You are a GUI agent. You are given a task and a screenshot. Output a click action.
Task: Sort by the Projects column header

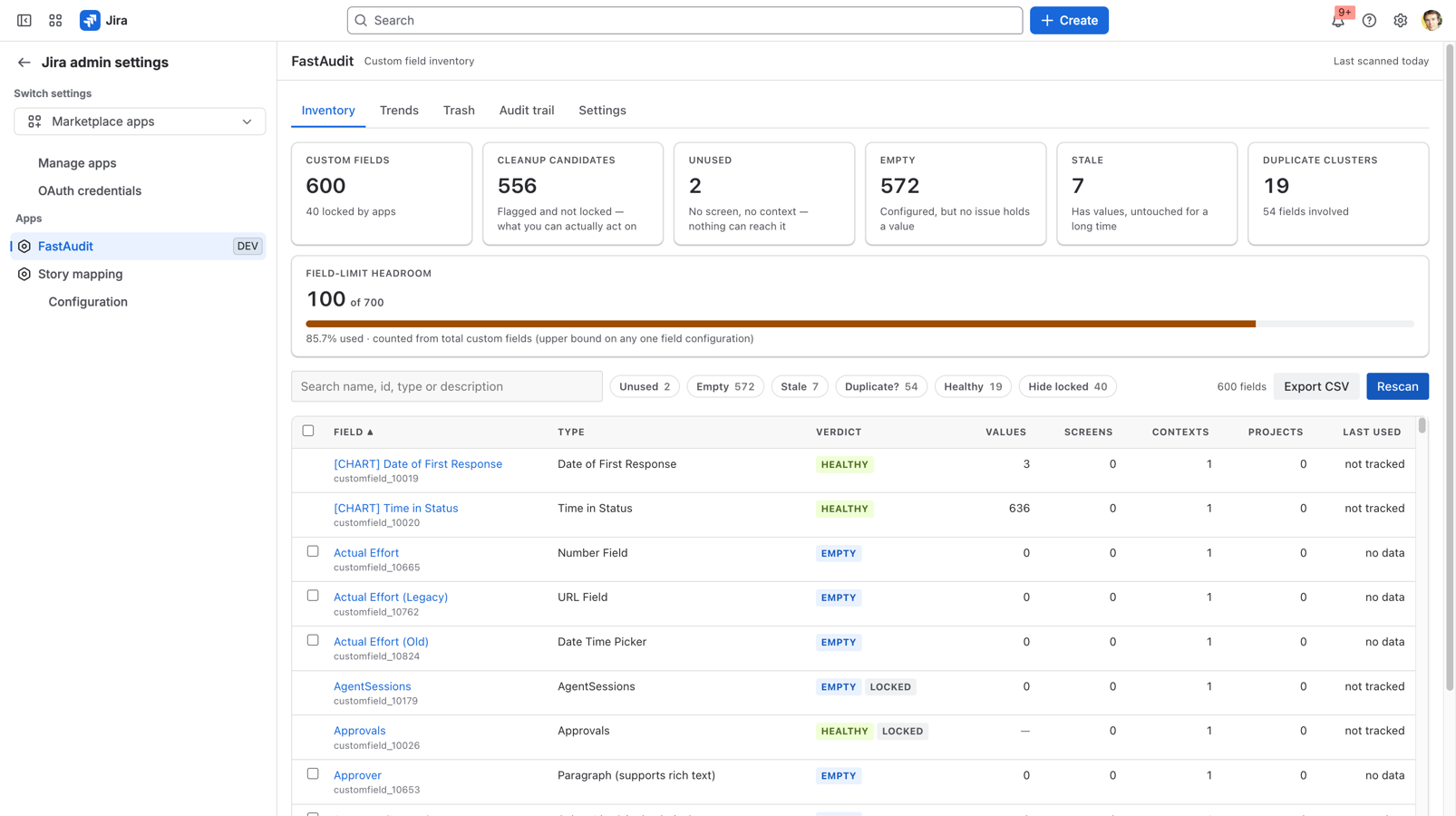(x=1276, y=432)
